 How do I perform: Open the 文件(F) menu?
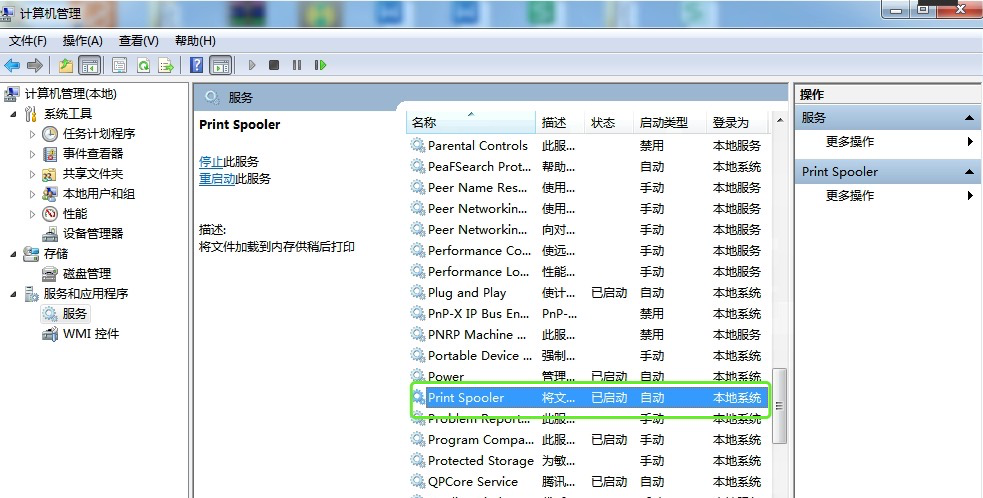coord(28,41)
